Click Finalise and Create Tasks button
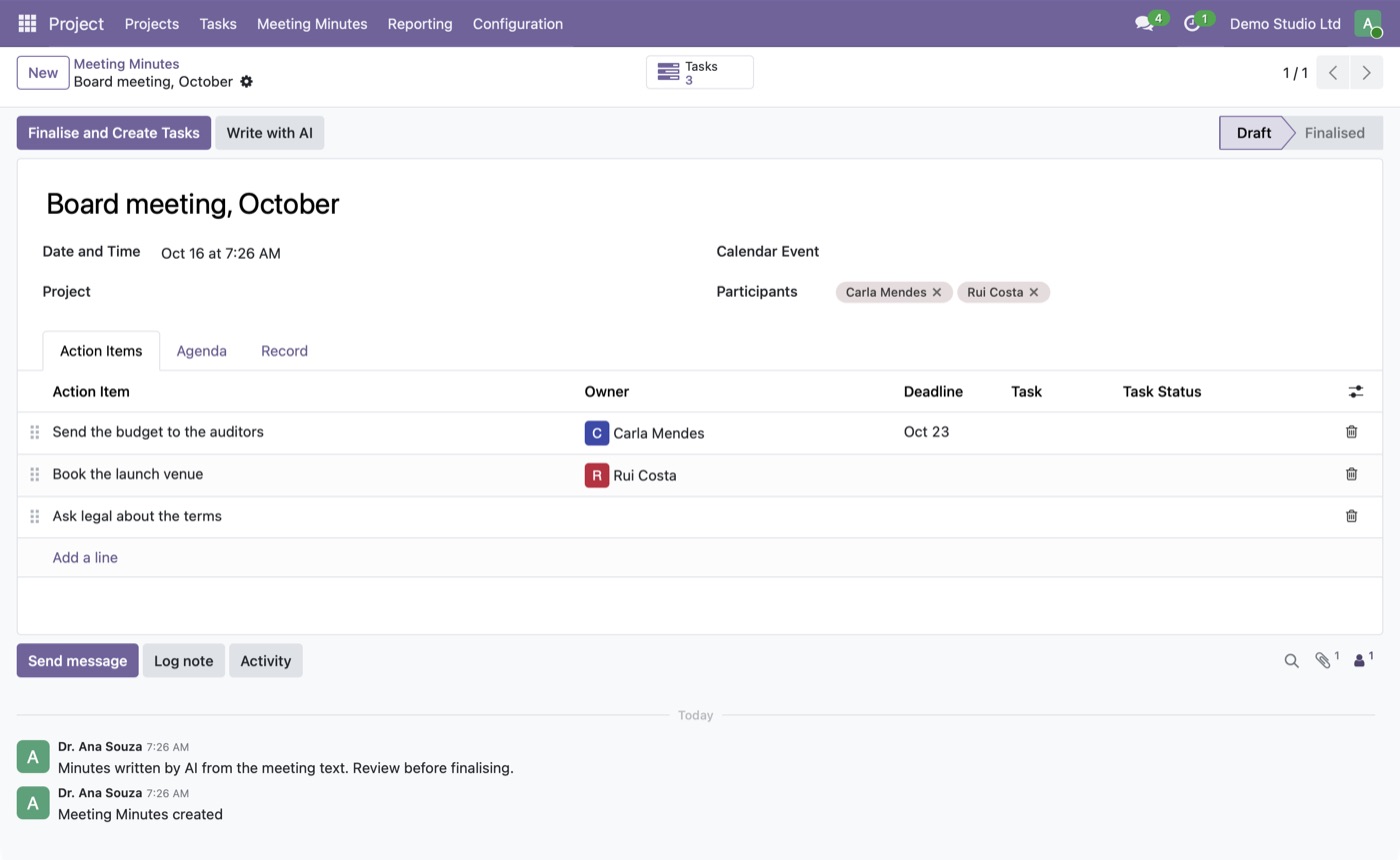Image resolution: width=1400 pixels, height=860 pixels. (x=114, y=133)
